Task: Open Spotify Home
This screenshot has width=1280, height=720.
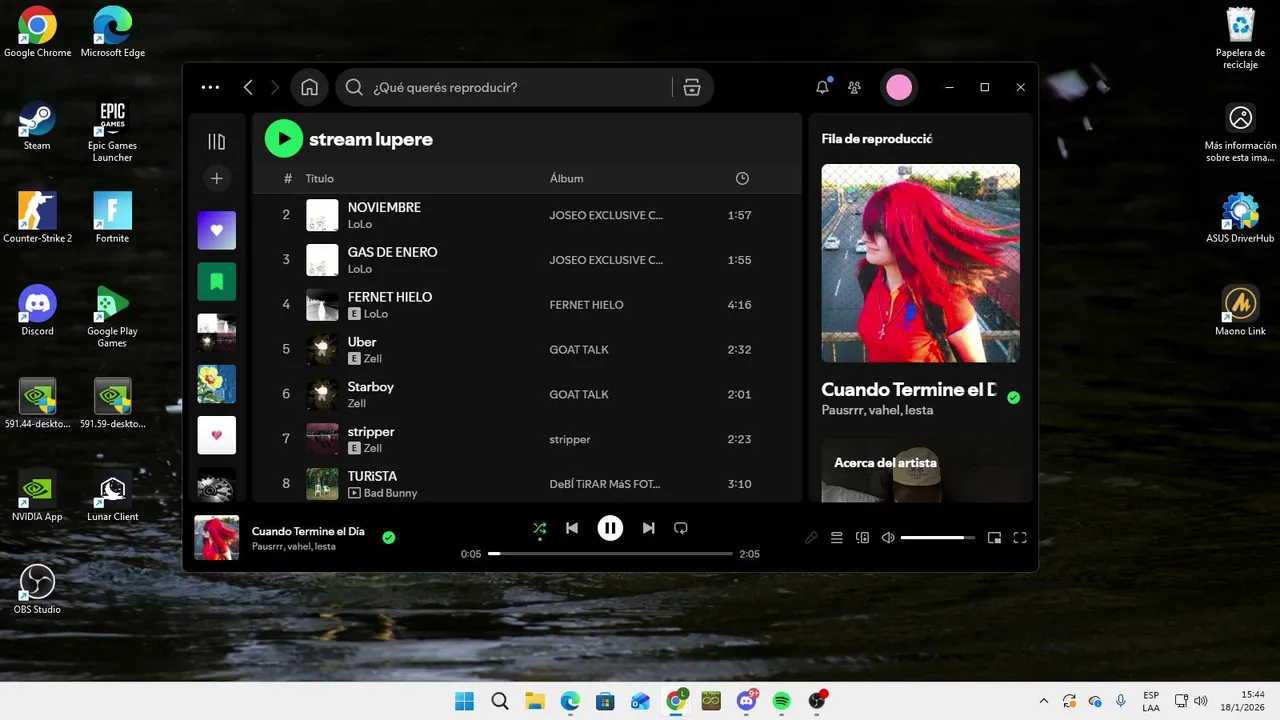Action: [309, 87]
